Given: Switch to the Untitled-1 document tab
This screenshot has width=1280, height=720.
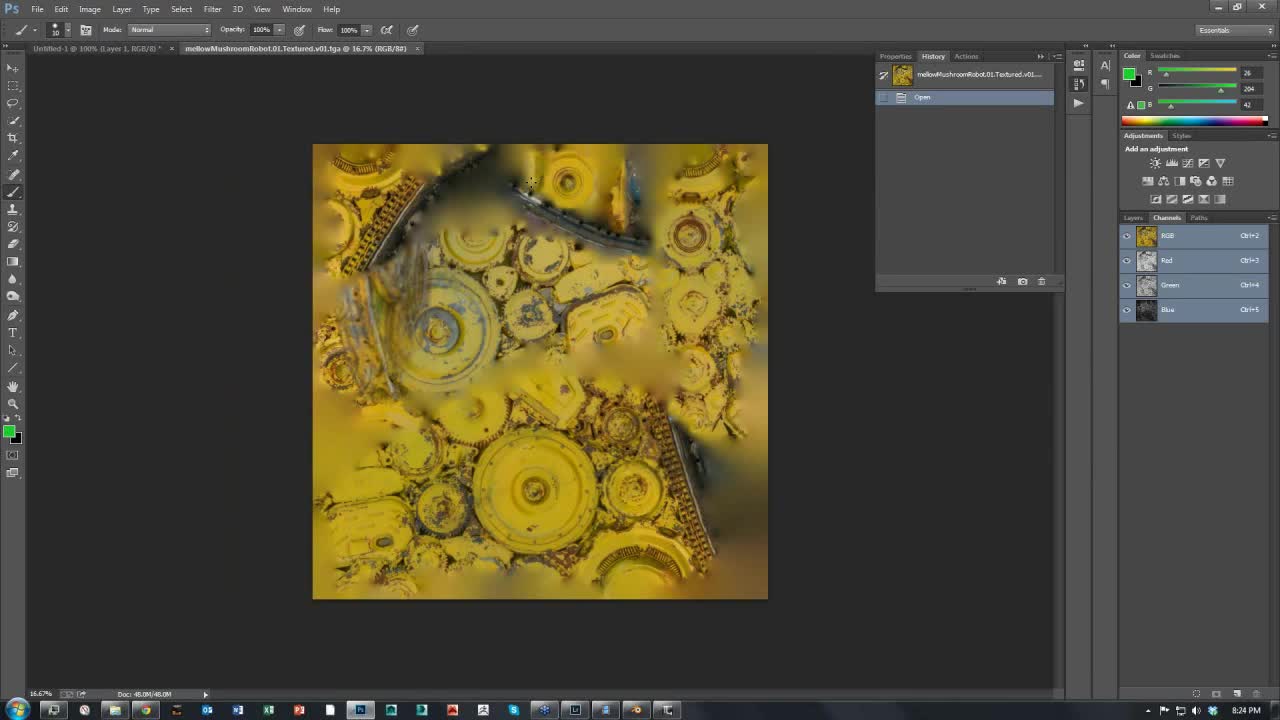Looking at the screenshot, I should point(97,48).
